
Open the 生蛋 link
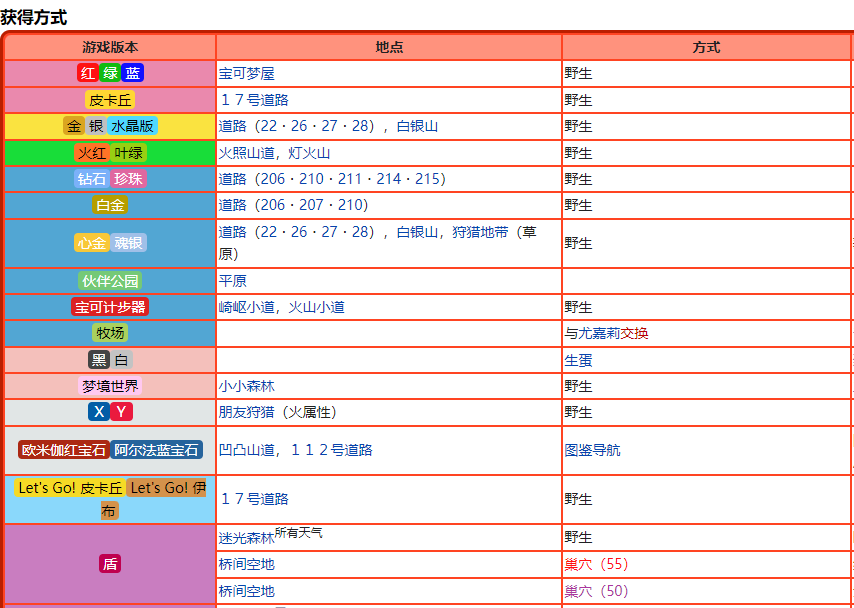pyautogui.click(x=578, y=360)
